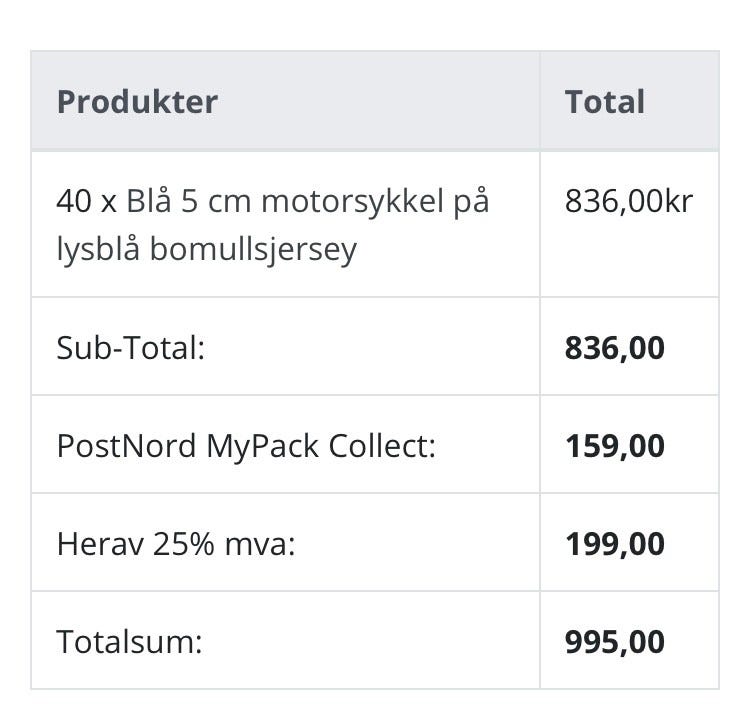Click the product price 836,00kr
This screenshot has width=737, height=710.
pos(628,201)
